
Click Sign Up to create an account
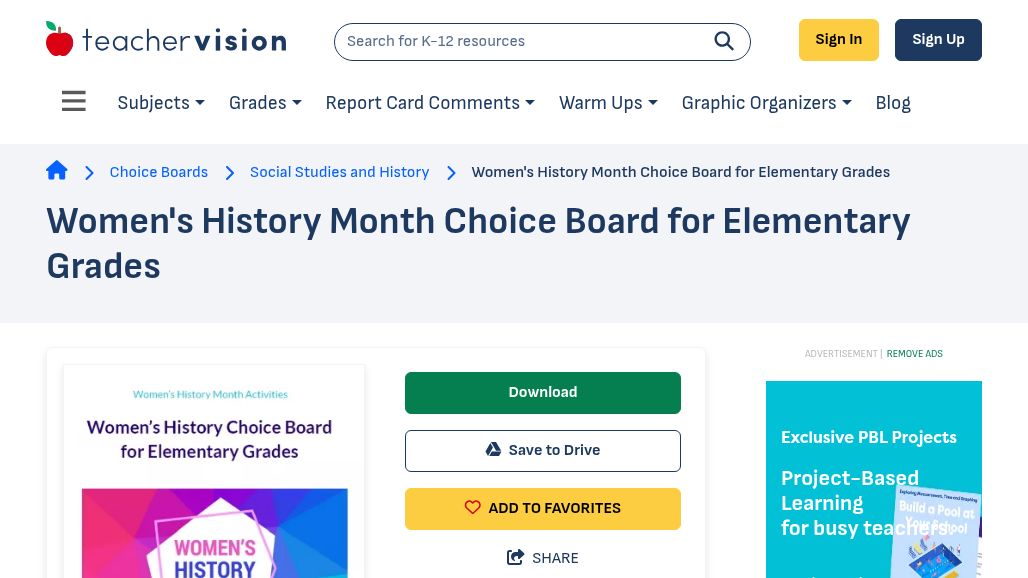coord(938,39)
